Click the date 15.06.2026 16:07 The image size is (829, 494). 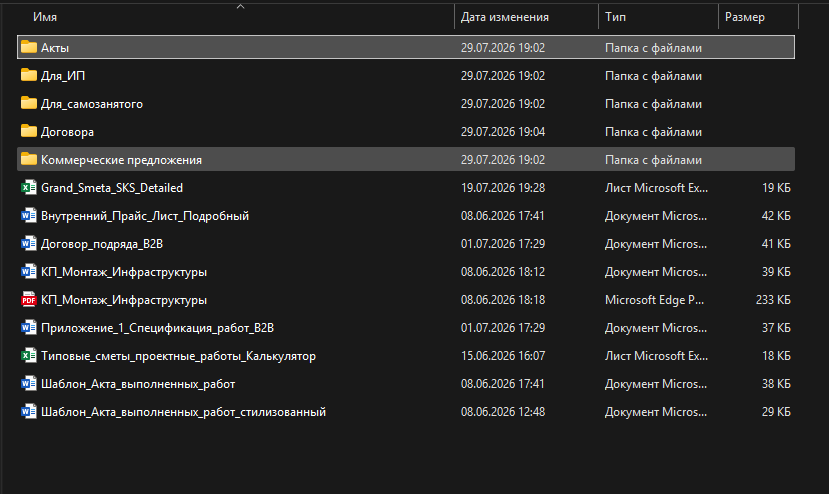pyautogui.click(x=503, y=356)
